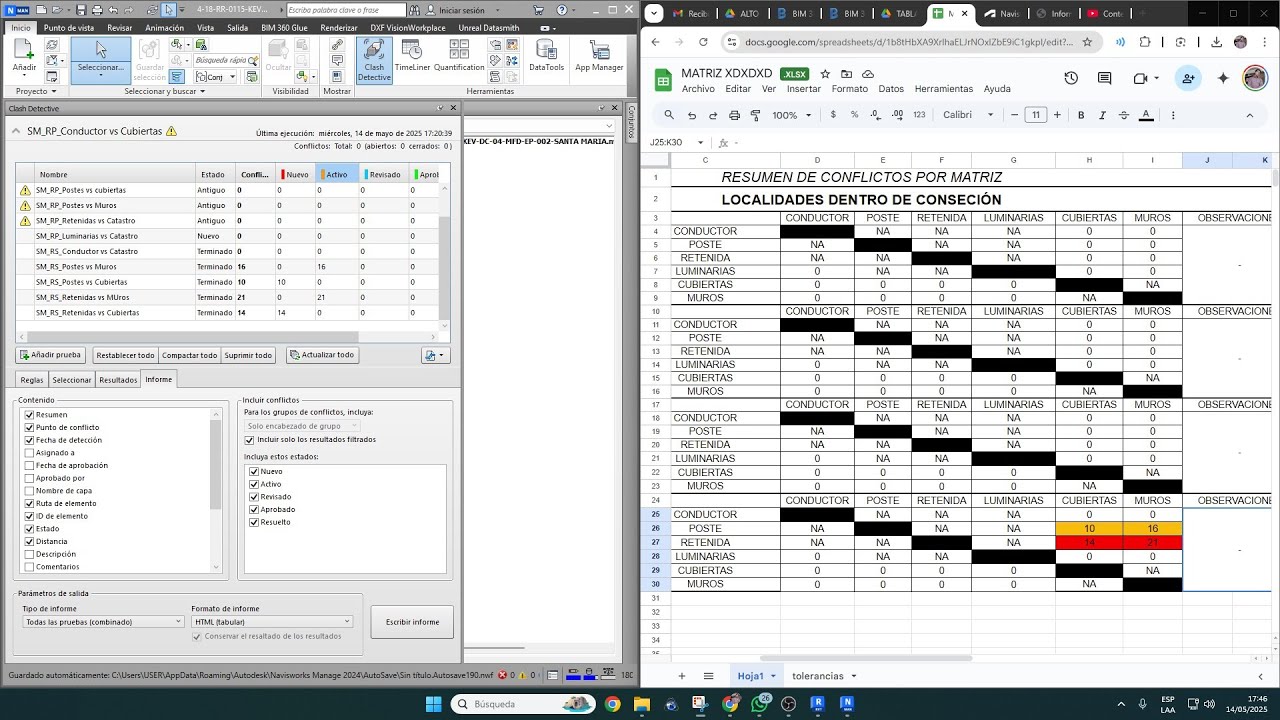Reload the browser page
Viewport: 1280px width, 720px height.
703,42
